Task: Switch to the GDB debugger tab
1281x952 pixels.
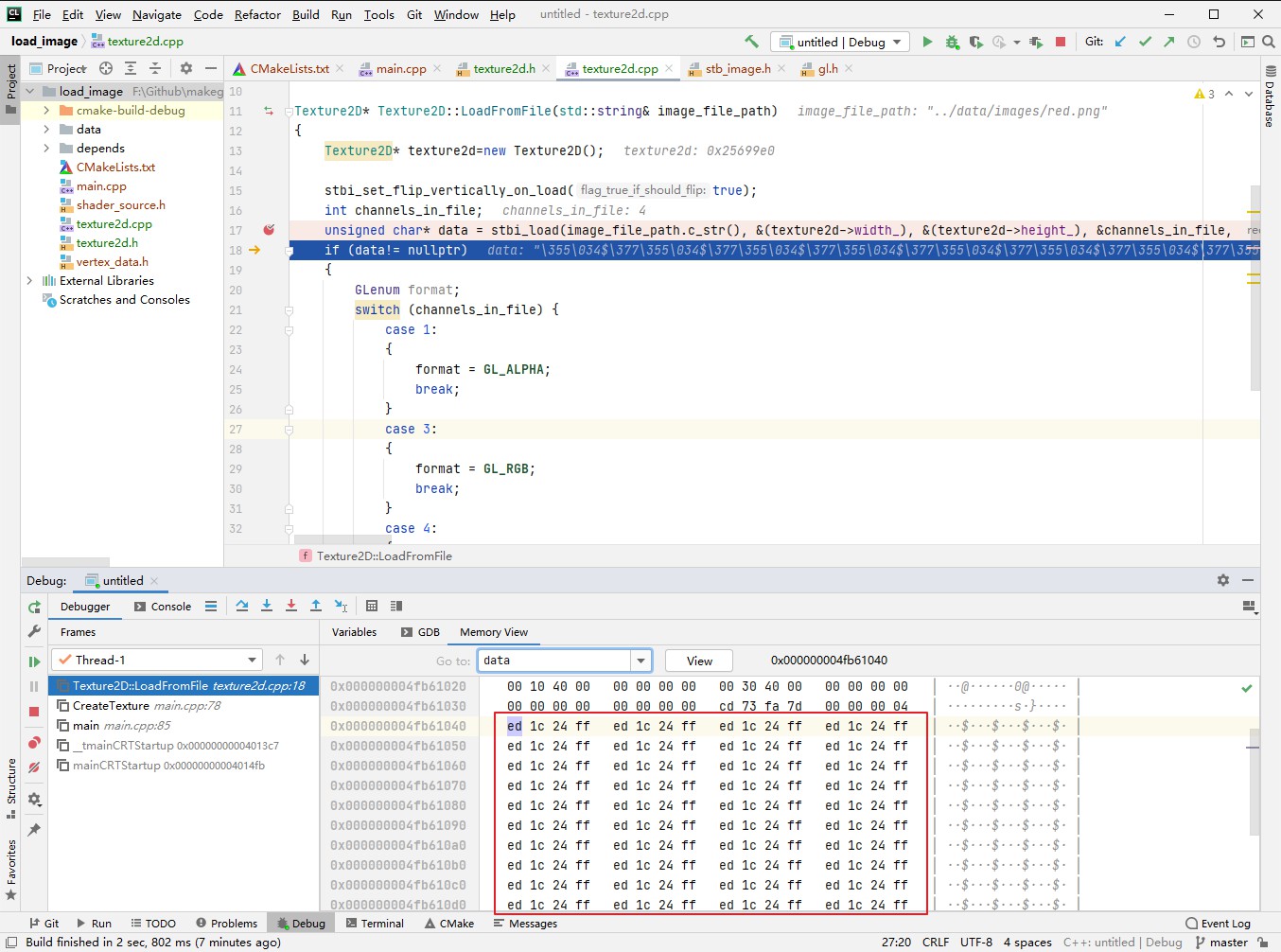Action: click(x=420, y=632)
